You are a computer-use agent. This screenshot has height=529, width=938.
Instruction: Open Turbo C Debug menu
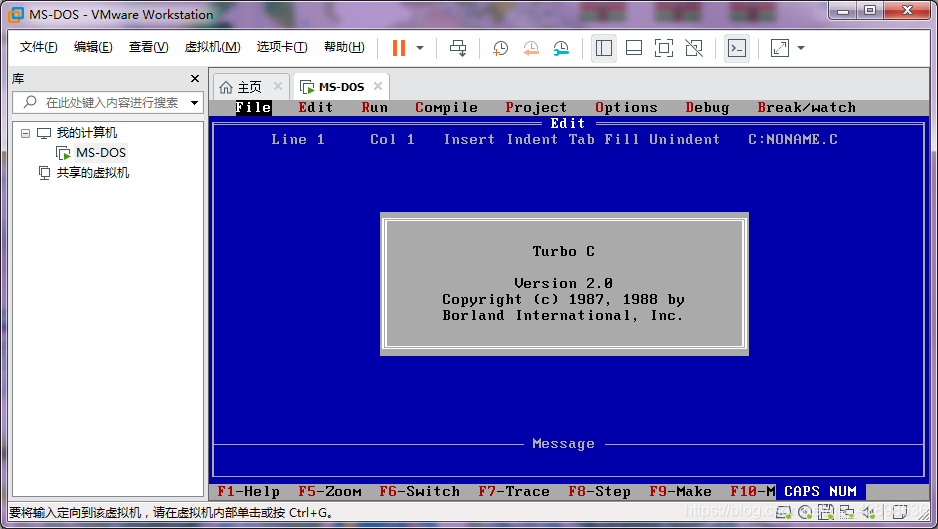pyautogui.click(x=707, y=108)
